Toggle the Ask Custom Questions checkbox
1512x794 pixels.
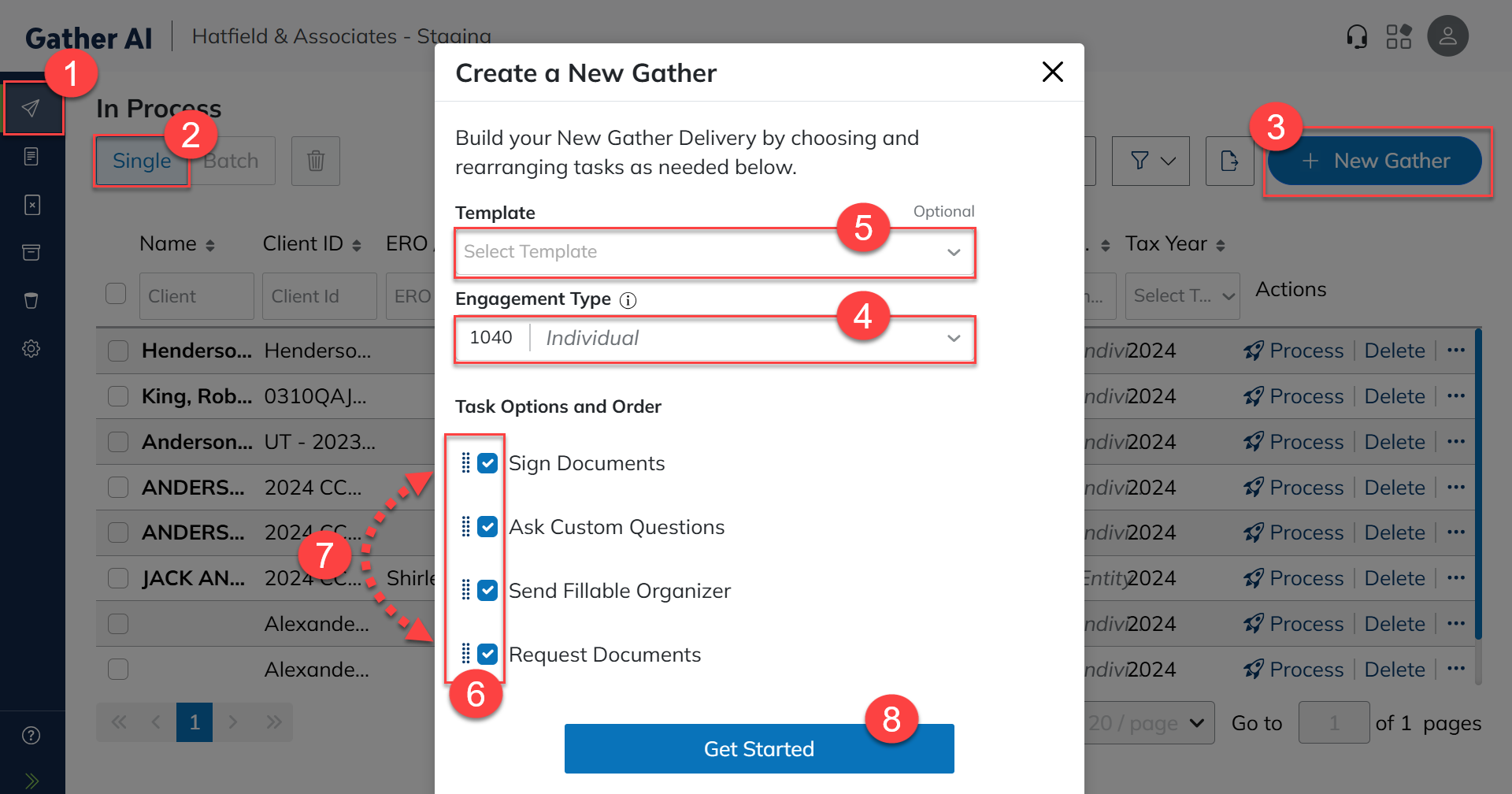[x=487, y=526]
